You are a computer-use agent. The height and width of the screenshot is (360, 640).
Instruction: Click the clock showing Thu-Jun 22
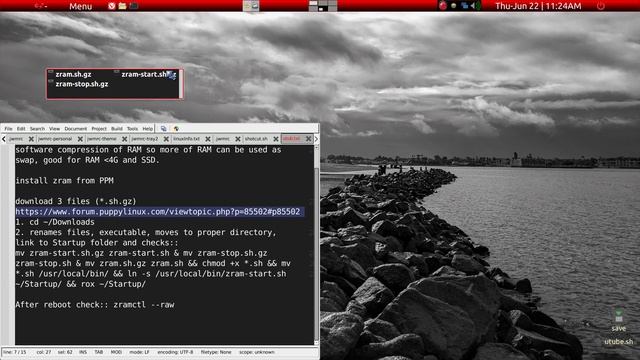(538, 6)
